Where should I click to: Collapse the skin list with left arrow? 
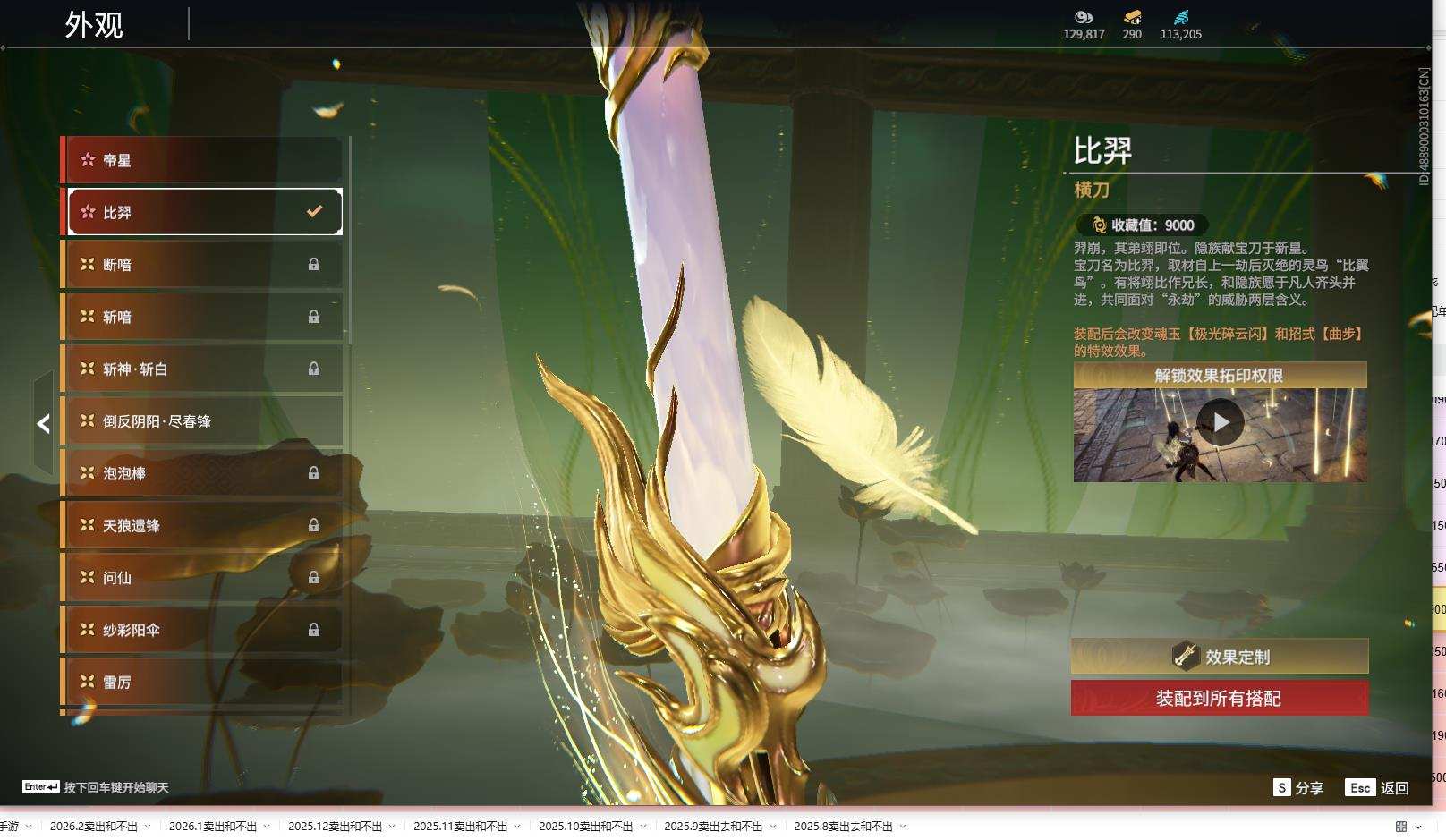point(43,423)
